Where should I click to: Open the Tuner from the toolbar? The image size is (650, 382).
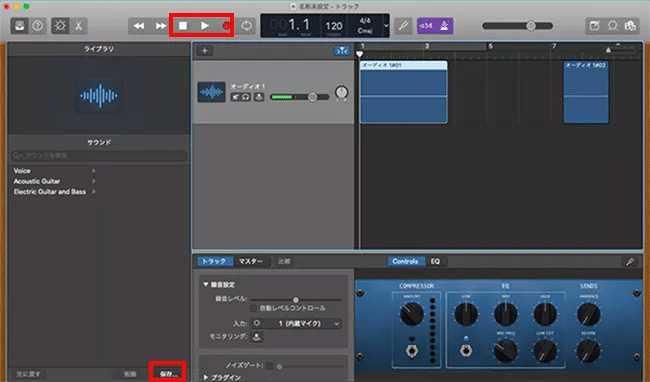click(x=403, y=26)
